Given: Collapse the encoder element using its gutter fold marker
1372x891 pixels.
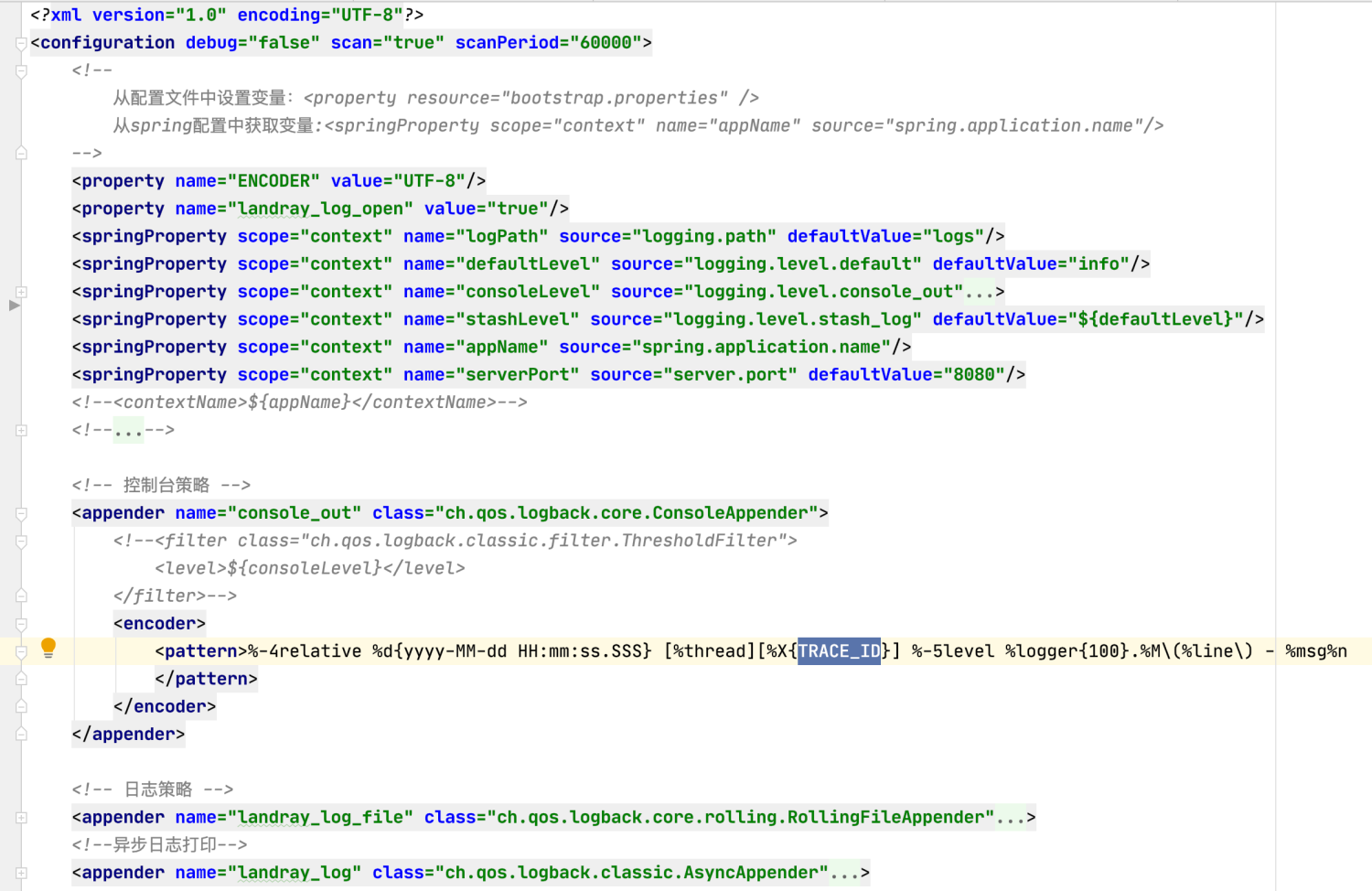Looking at the screenshot, I should (x=21, y=624).
